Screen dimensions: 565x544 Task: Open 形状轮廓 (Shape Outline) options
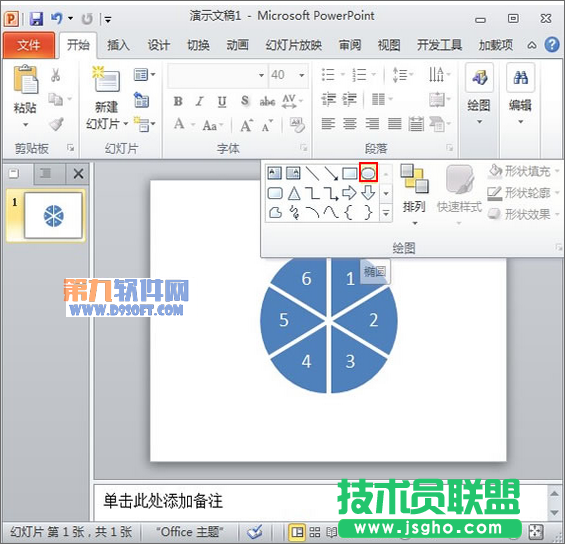pos(523,193)
